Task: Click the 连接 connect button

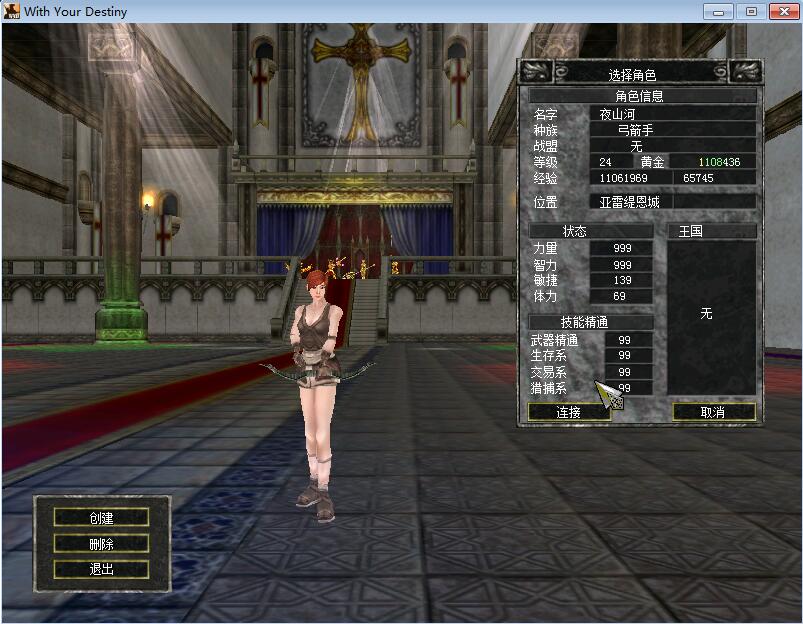Action: pos(568,412)
